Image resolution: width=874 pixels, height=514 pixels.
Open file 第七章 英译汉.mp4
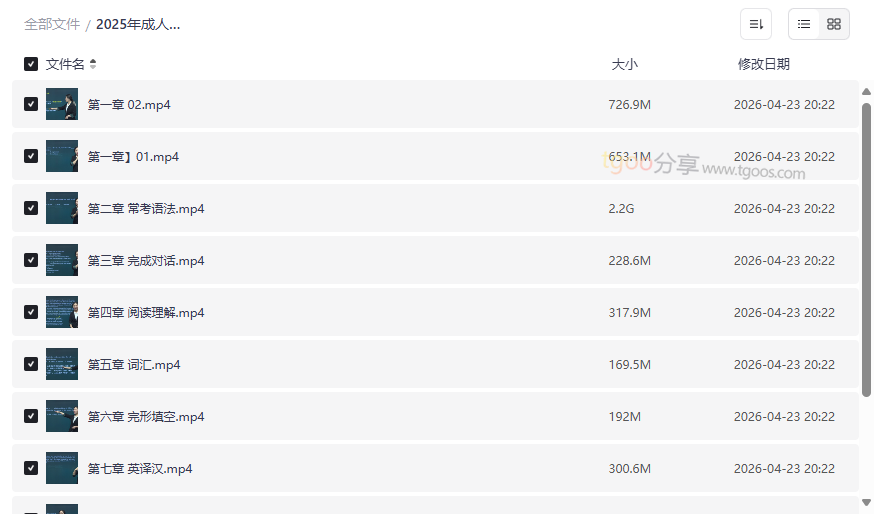click(x=140, y=468)
